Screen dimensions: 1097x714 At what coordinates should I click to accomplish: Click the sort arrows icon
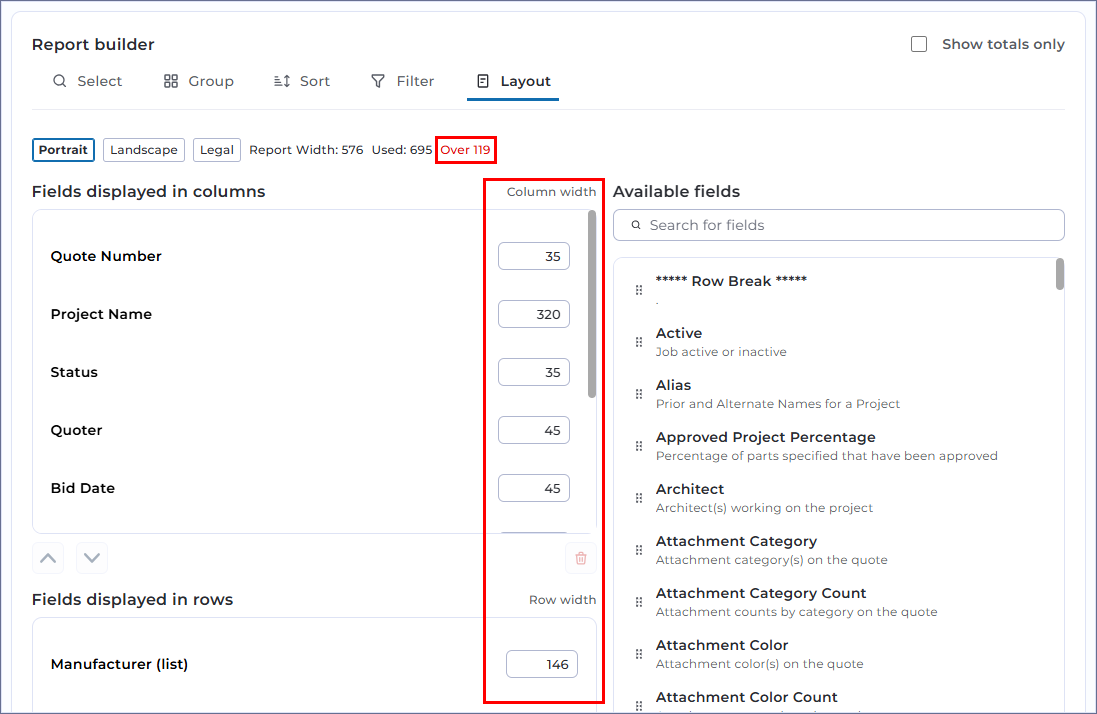click(x=282, y=81)
